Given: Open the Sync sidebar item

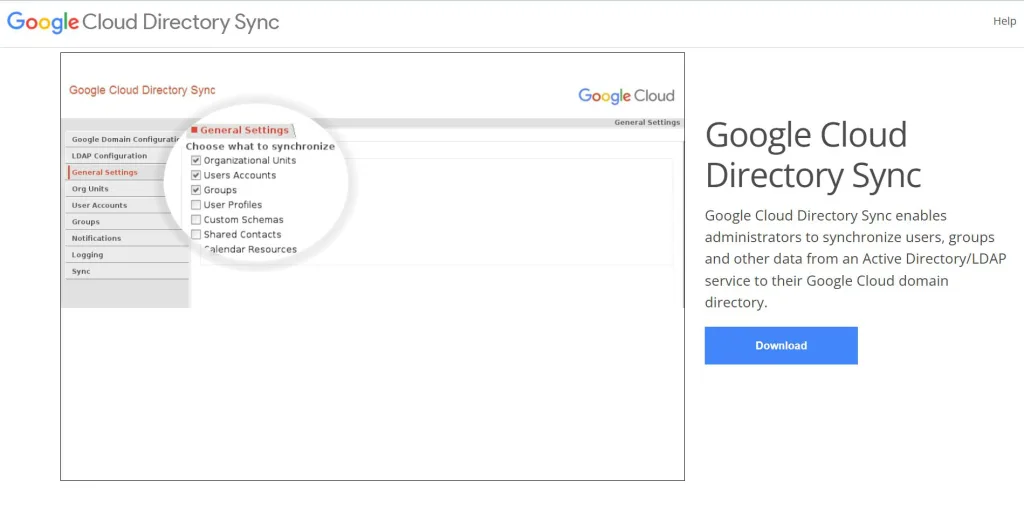Looking at the screenshot, I should tap(128, 271).
